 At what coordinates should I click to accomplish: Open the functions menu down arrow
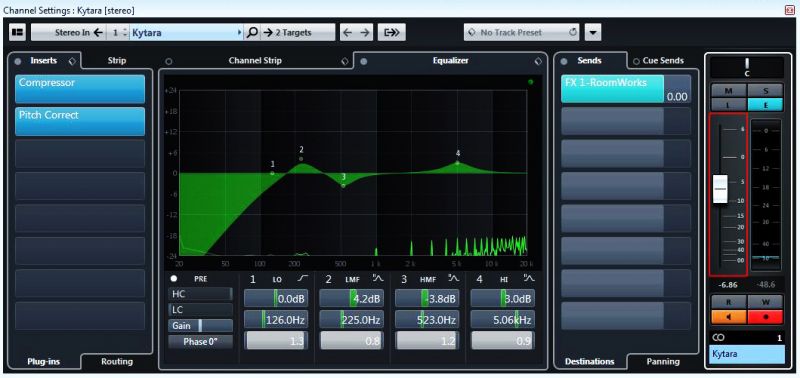pyautogui.click(x=592, y=33)
